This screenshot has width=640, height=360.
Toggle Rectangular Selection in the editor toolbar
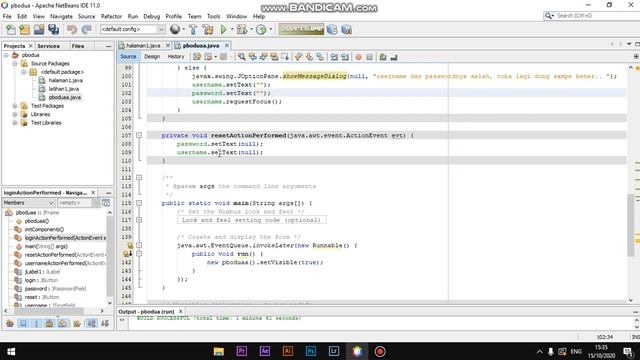285,57
